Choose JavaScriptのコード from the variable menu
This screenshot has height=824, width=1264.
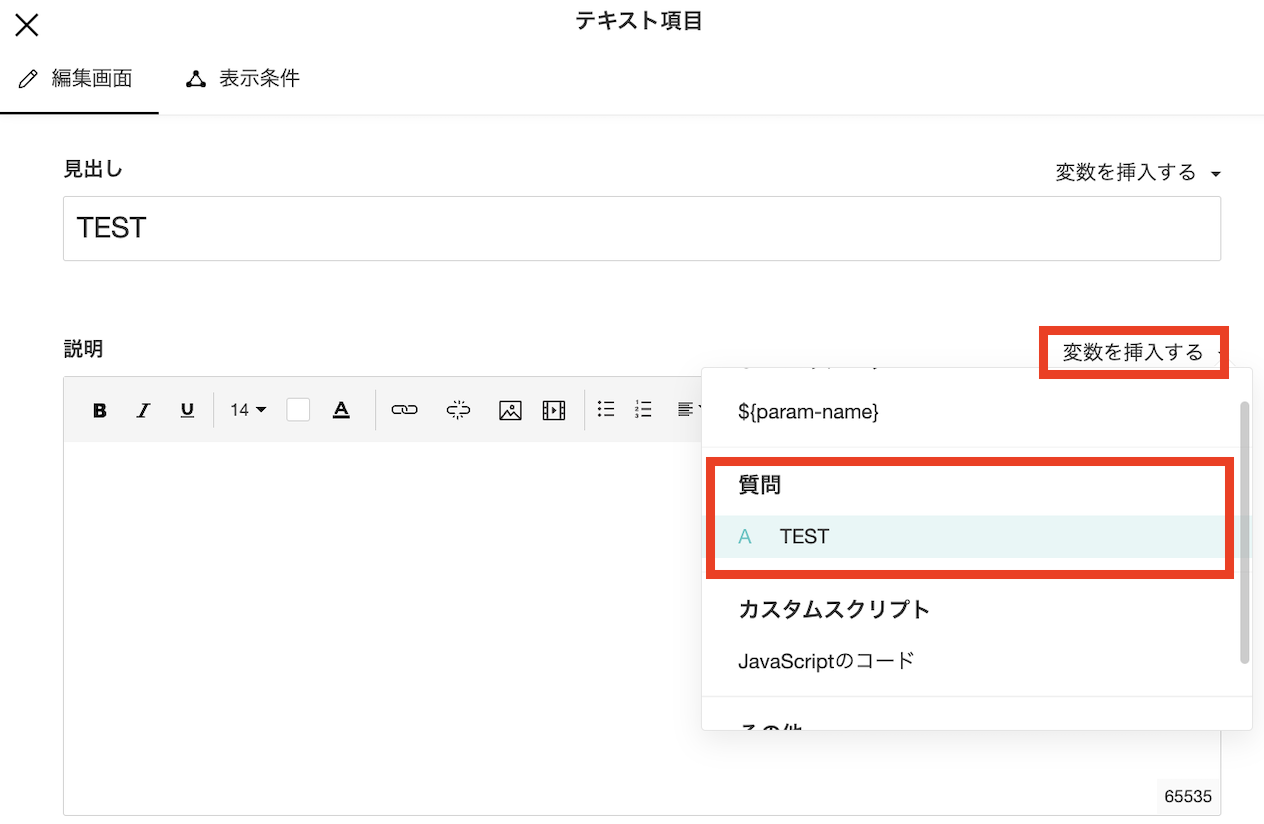pos(826,661)
